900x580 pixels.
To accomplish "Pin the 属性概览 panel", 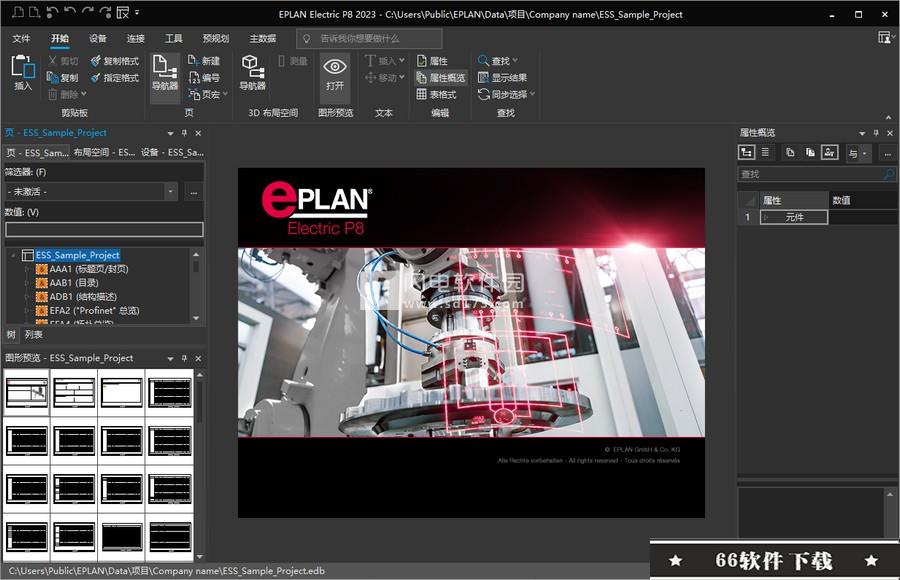I will coord(876,133).
